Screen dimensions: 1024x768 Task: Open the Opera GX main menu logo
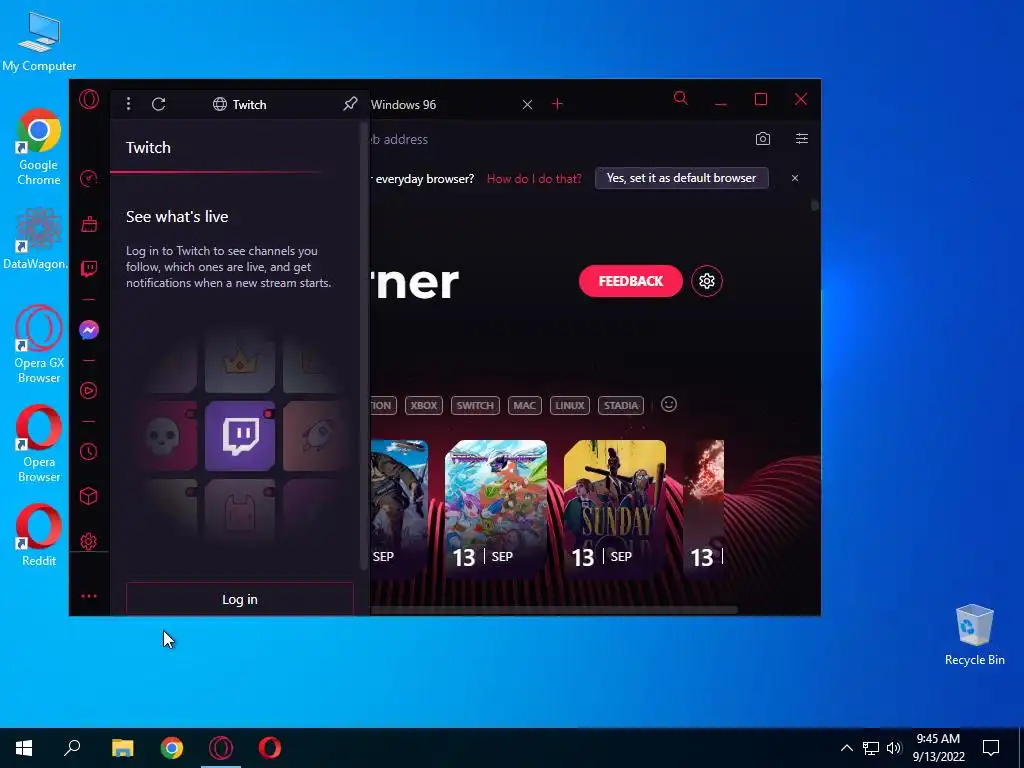[x=89, y=99]
